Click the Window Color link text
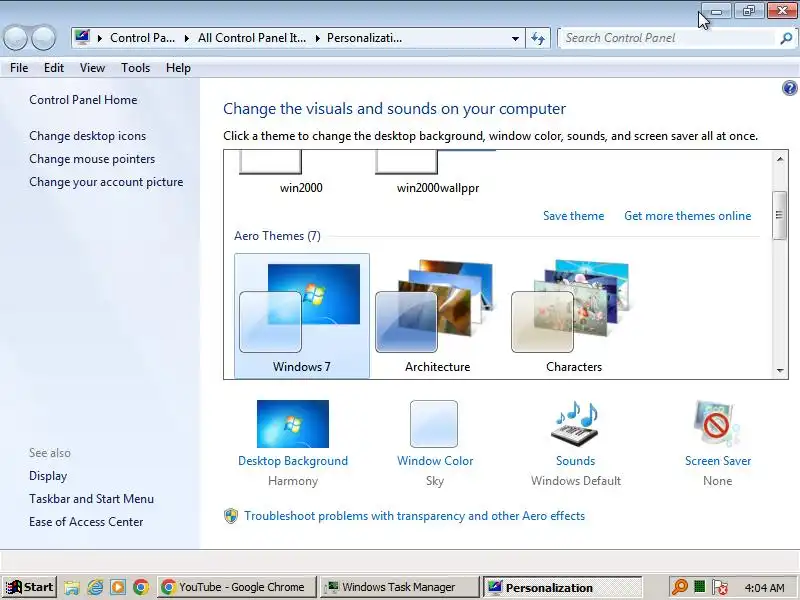This screenshot has width=800, height=600. point(435,461)
